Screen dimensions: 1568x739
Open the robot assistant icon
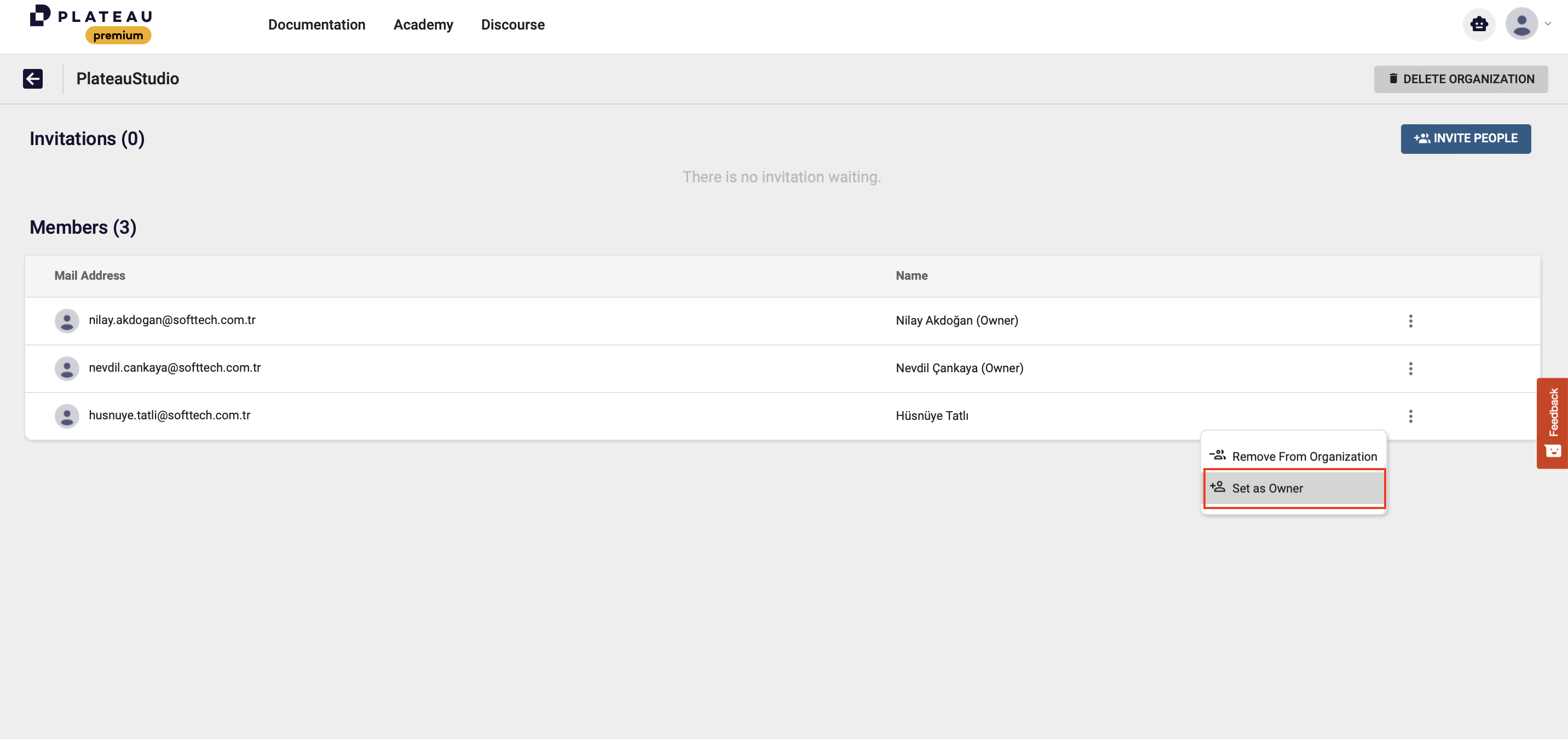[1479, 24]
